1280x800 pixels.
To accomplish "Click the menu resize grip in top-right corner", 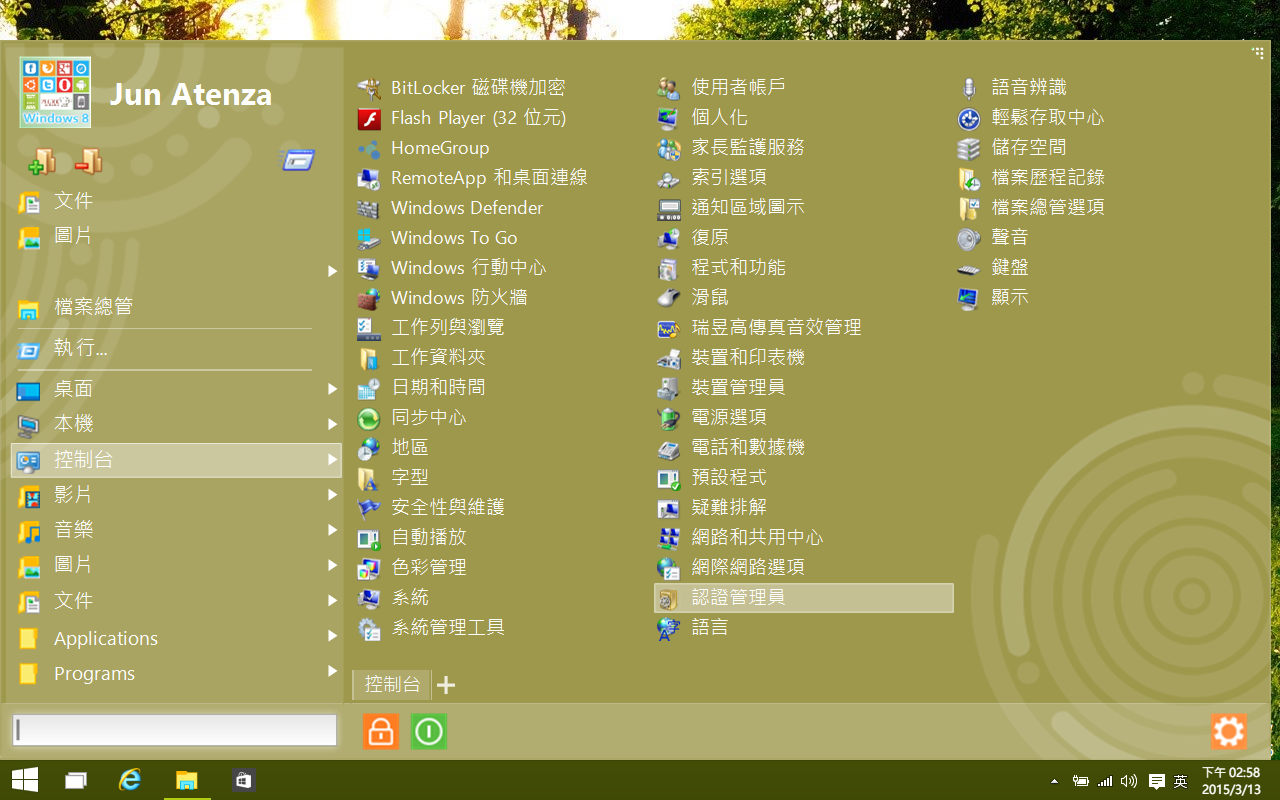I will [x=1258, y=52].
